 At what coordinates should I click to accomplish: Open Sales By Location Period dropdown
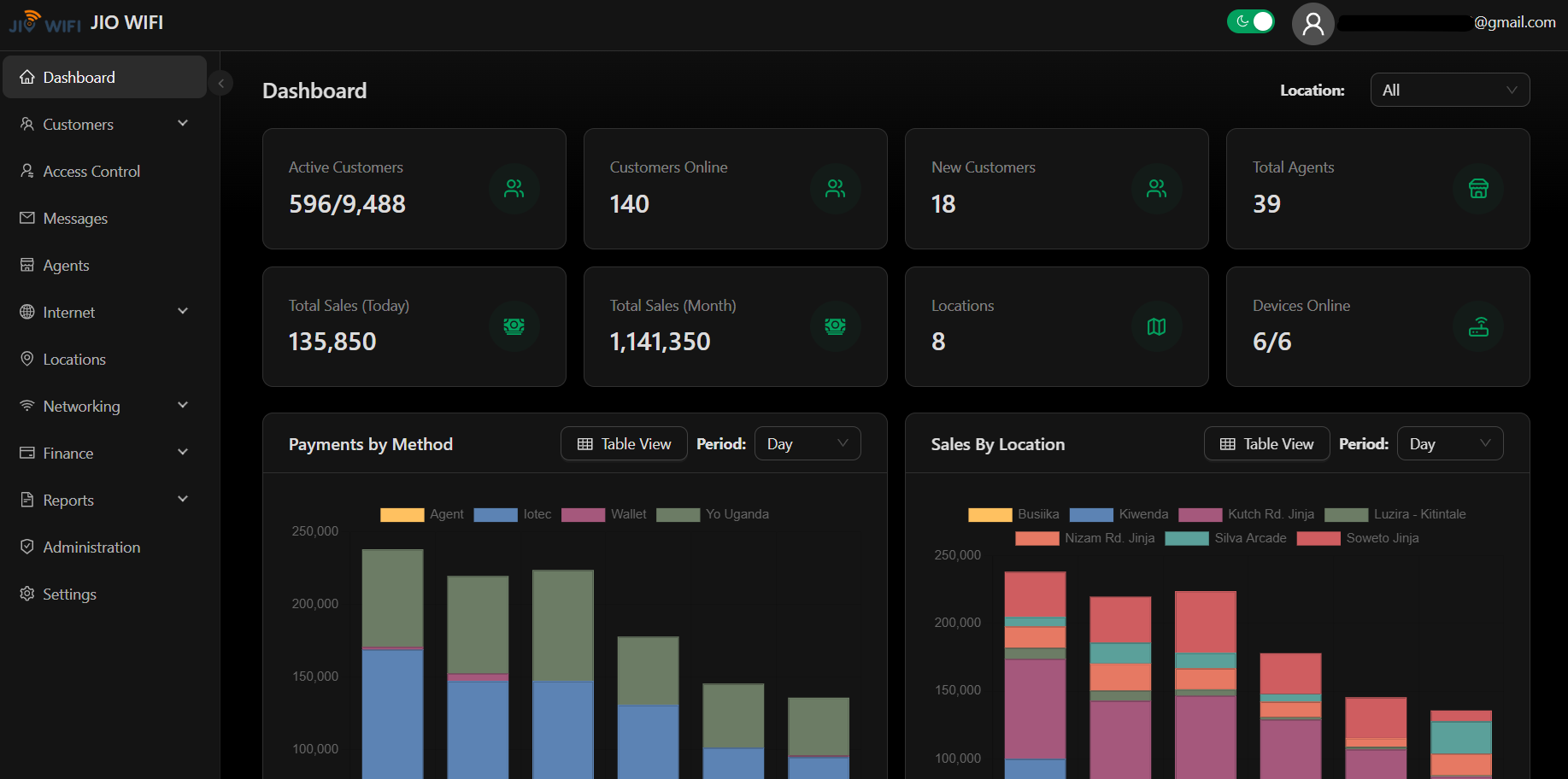[1450, 443]
